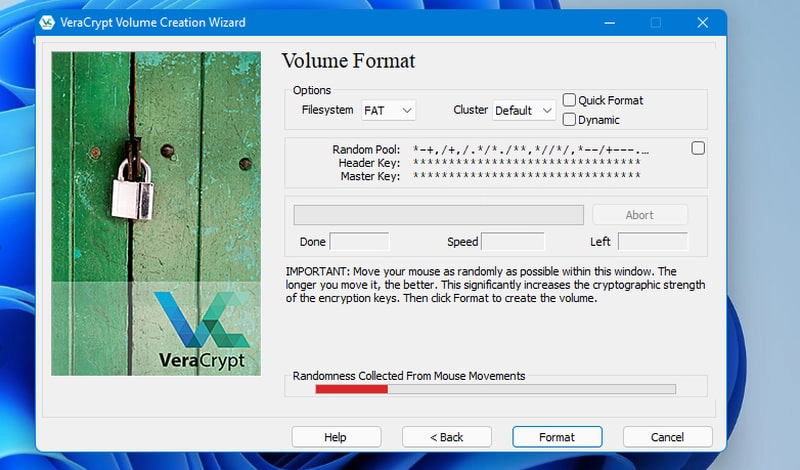Viewport: 800px width, 470px height.
Task: Open Help for the wizard
Action: point(336,437)
